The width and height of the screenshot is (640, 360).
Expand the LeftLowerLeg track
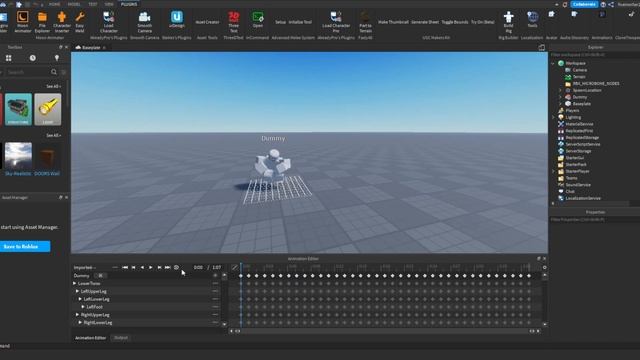click(x=80, y=299)
